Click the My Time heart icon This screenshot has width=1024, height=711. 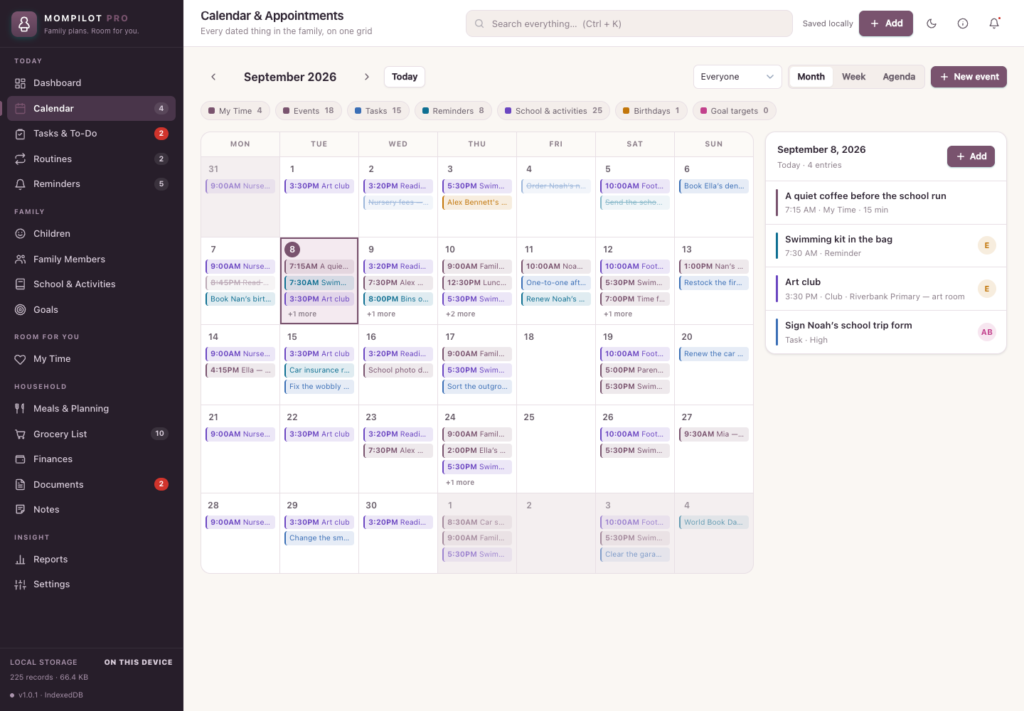20,359
